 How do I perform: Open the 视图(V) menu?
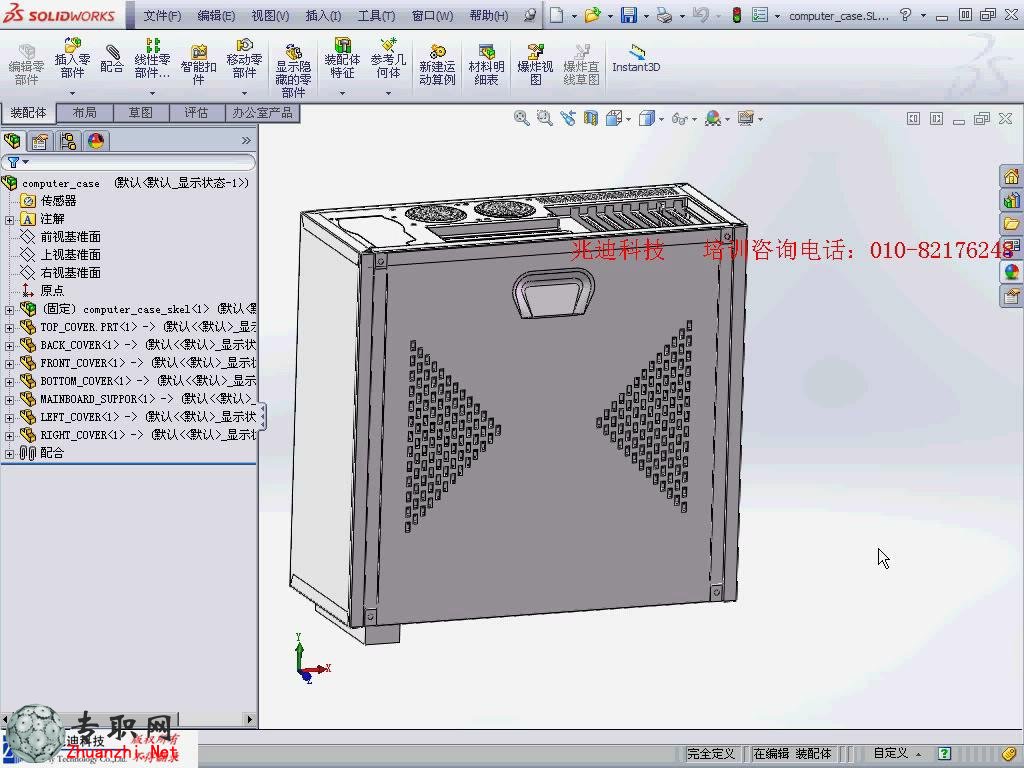(270, 16)
